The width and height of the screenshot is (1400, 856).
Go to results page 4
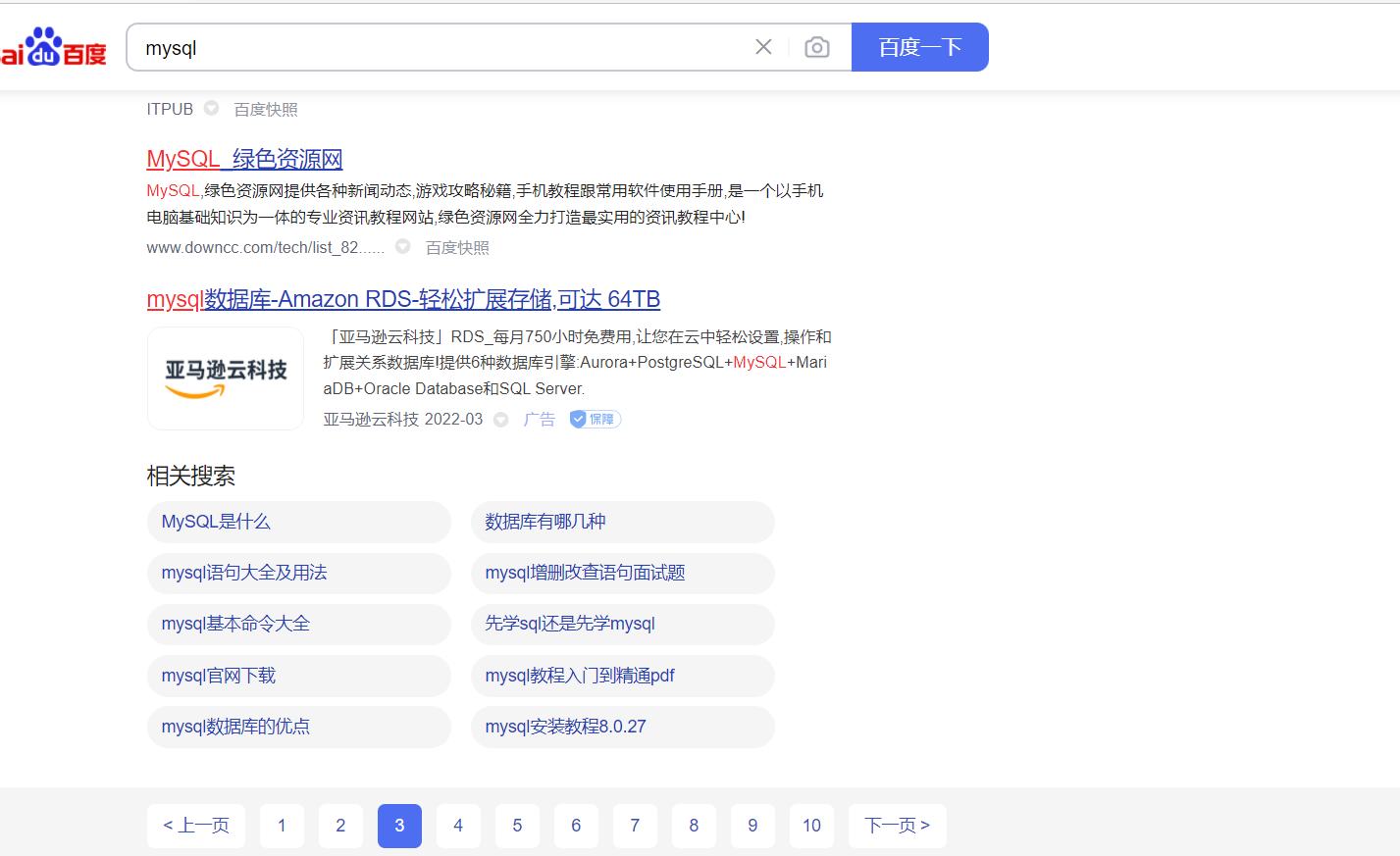pyautogui.click(x=458, y=826)
